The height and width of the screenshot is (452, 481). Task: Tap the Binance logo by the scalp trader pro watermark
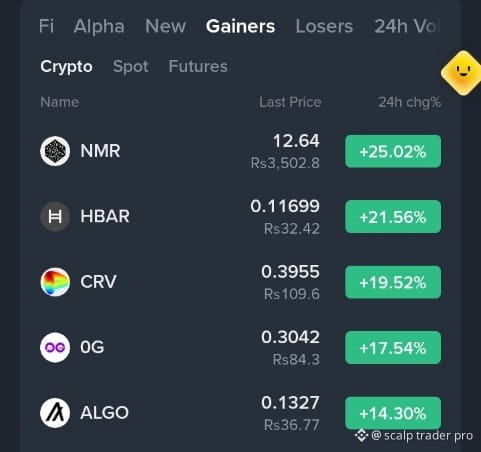[361, 435]
